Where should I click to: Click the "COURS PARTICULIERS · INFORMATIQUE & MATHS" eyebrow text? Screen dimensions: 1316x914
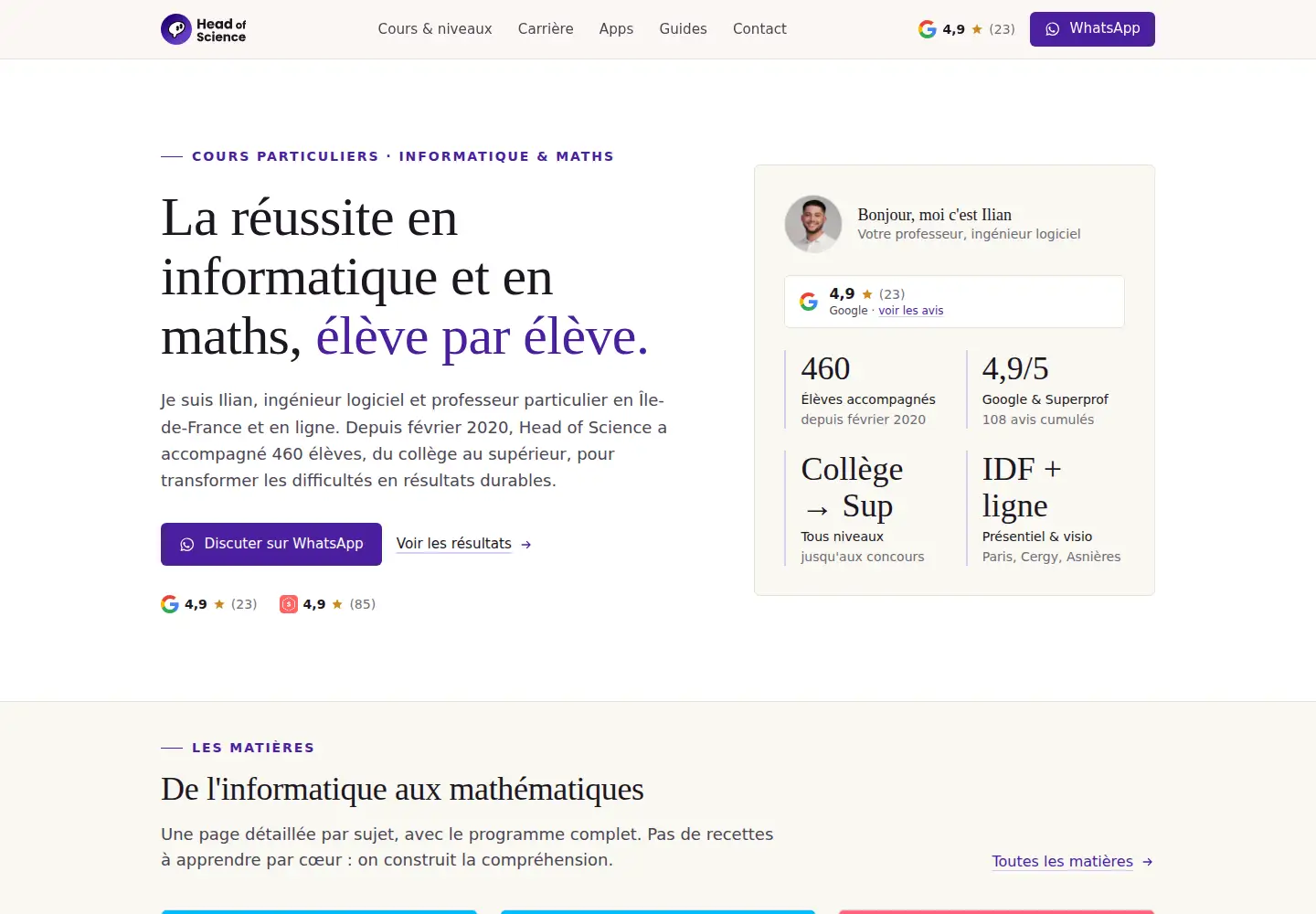[x=403, y=156]
